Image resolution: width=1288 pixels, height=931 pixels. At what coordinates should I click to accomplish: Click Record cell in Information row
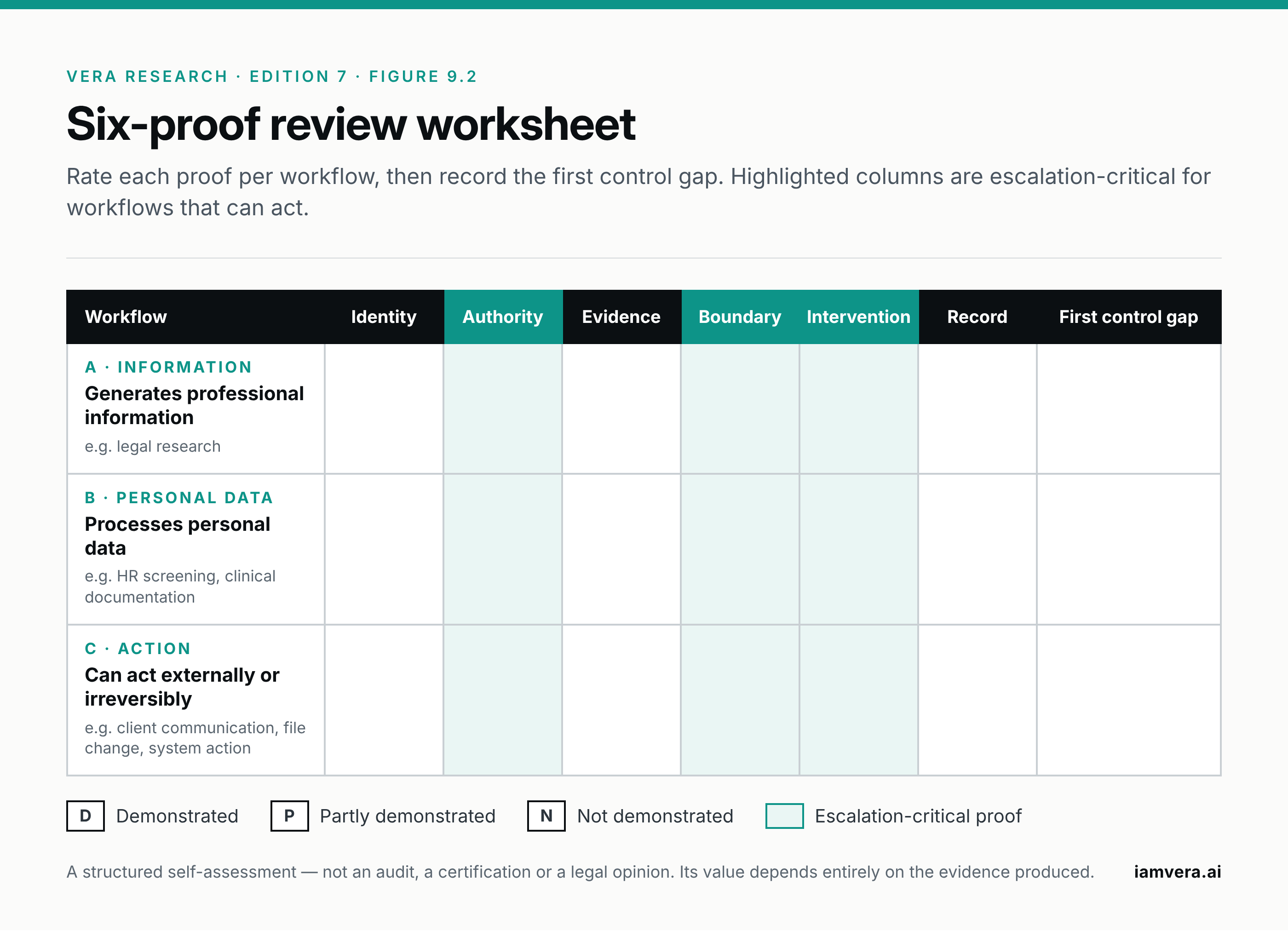click(977, 408)
